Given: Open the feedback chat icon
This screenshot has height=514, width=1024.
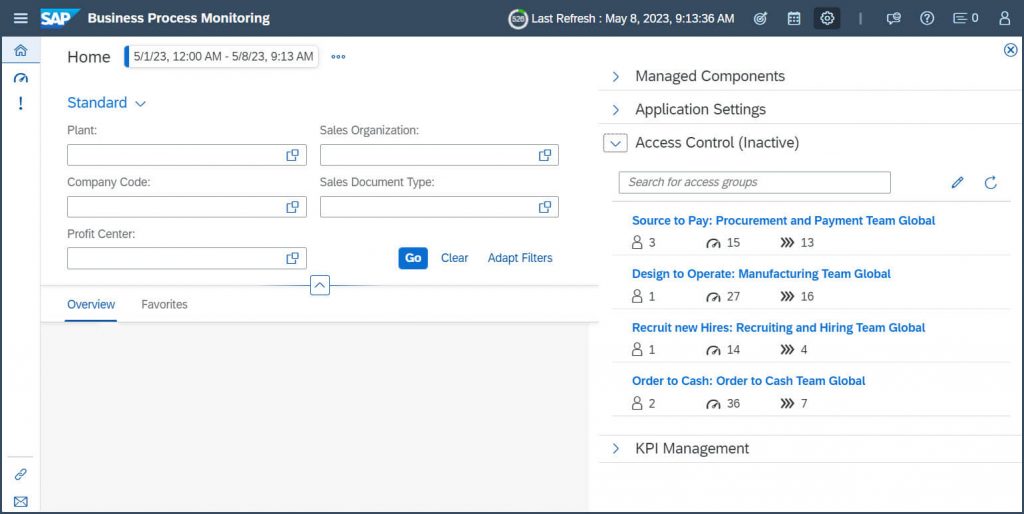Looking at the screenshot, I should (x=893, y=18).
